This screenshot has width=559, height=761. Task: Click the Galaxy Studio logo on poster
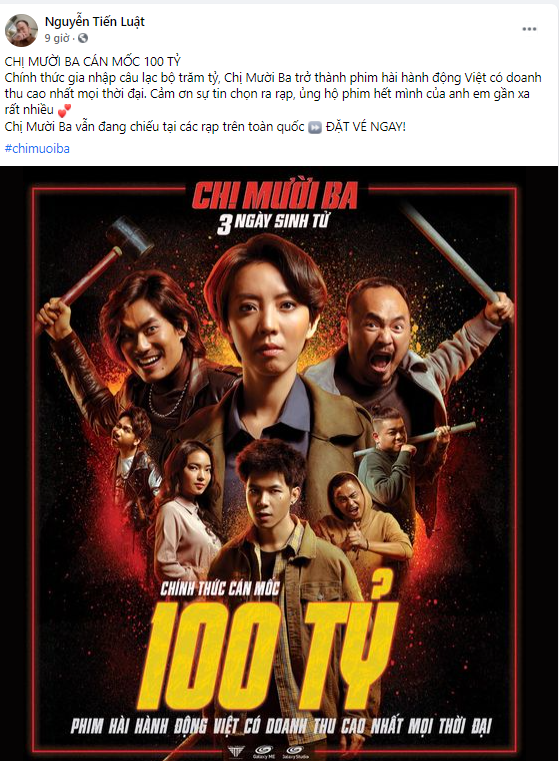pos(295,753)
